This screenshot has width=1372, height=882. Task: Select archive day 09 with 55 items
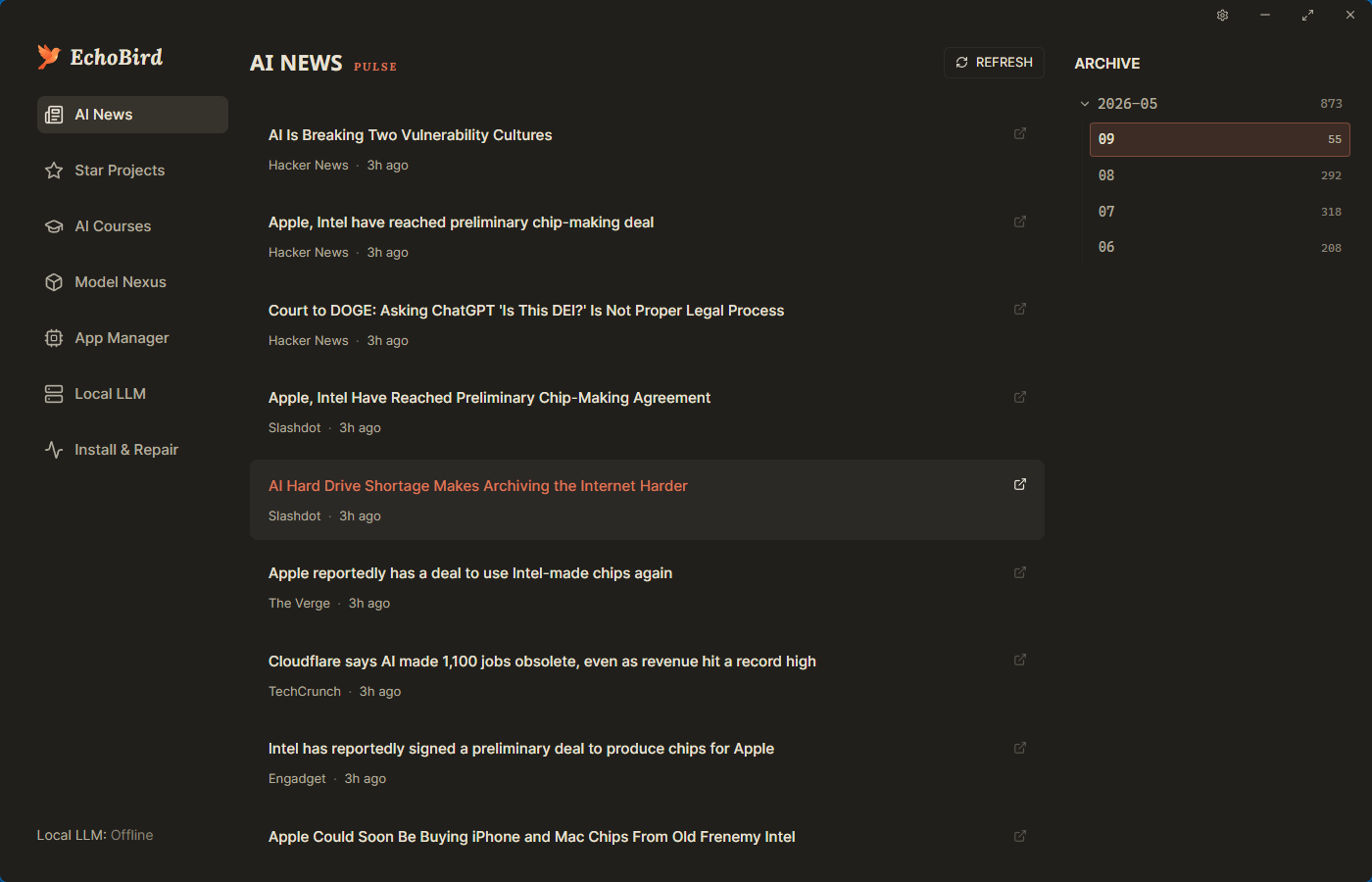[1219, 139]
